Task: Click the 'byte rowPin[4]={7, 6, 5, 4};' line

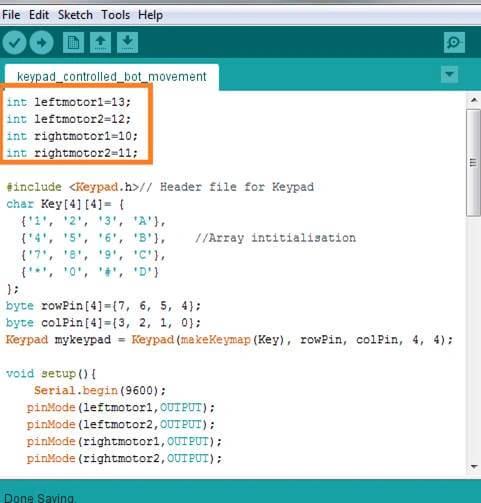Action: (x=103, y=306)
